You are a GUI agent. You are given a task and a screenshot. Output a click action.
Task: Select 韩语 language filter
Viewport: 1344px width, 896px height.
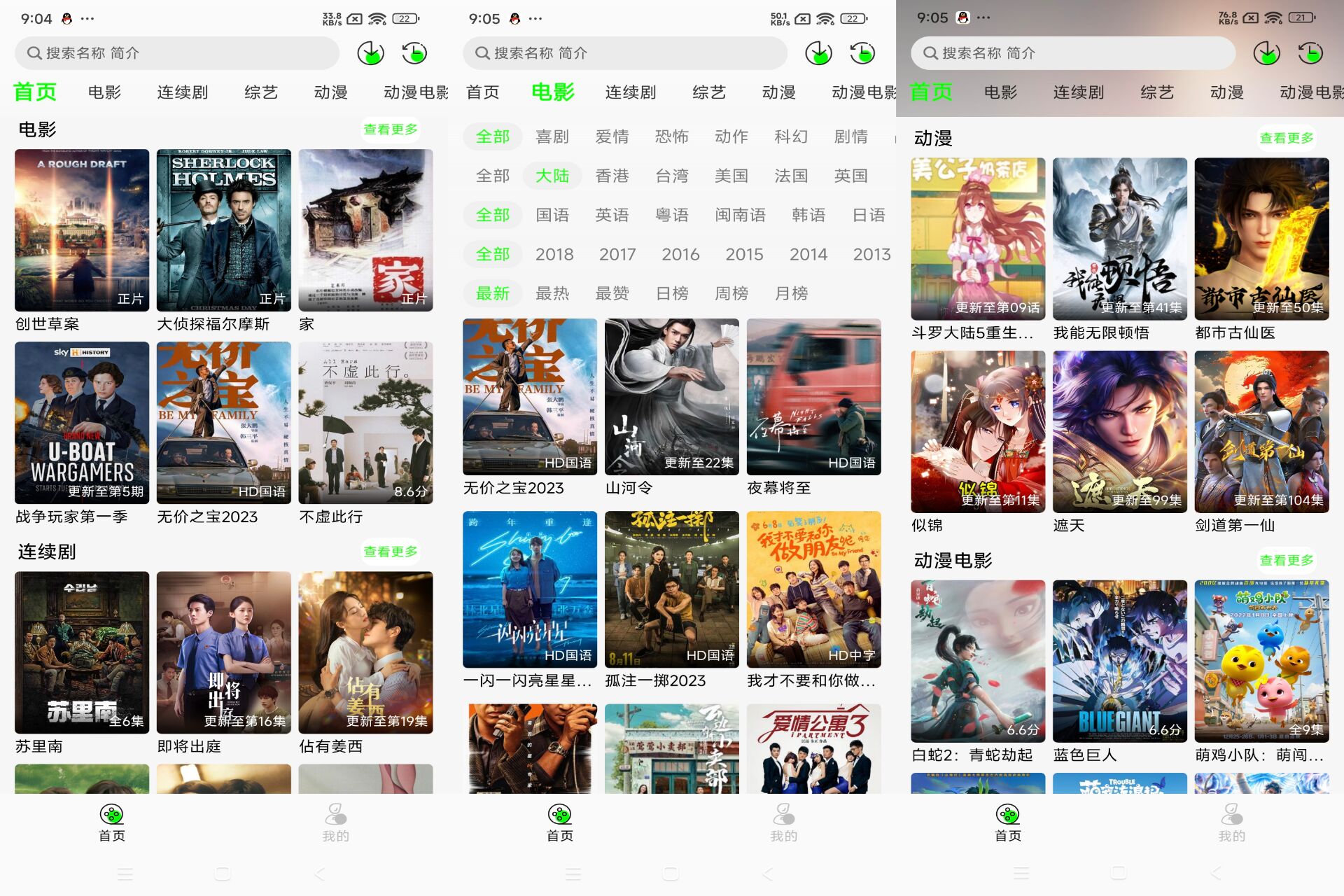[808, 215]
